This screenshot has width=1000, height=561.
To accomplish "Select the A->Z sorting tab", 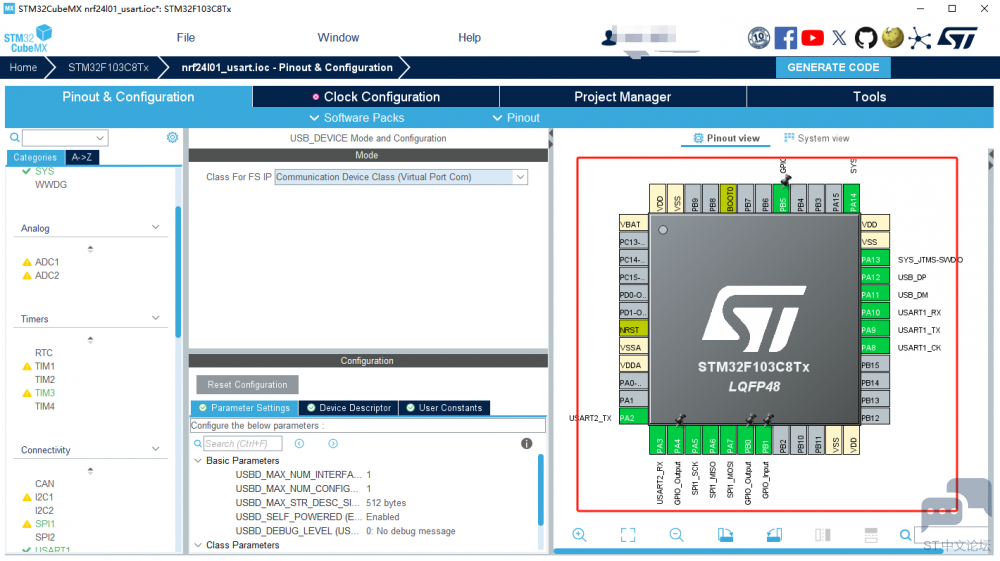I will click(x=82, y=157).
